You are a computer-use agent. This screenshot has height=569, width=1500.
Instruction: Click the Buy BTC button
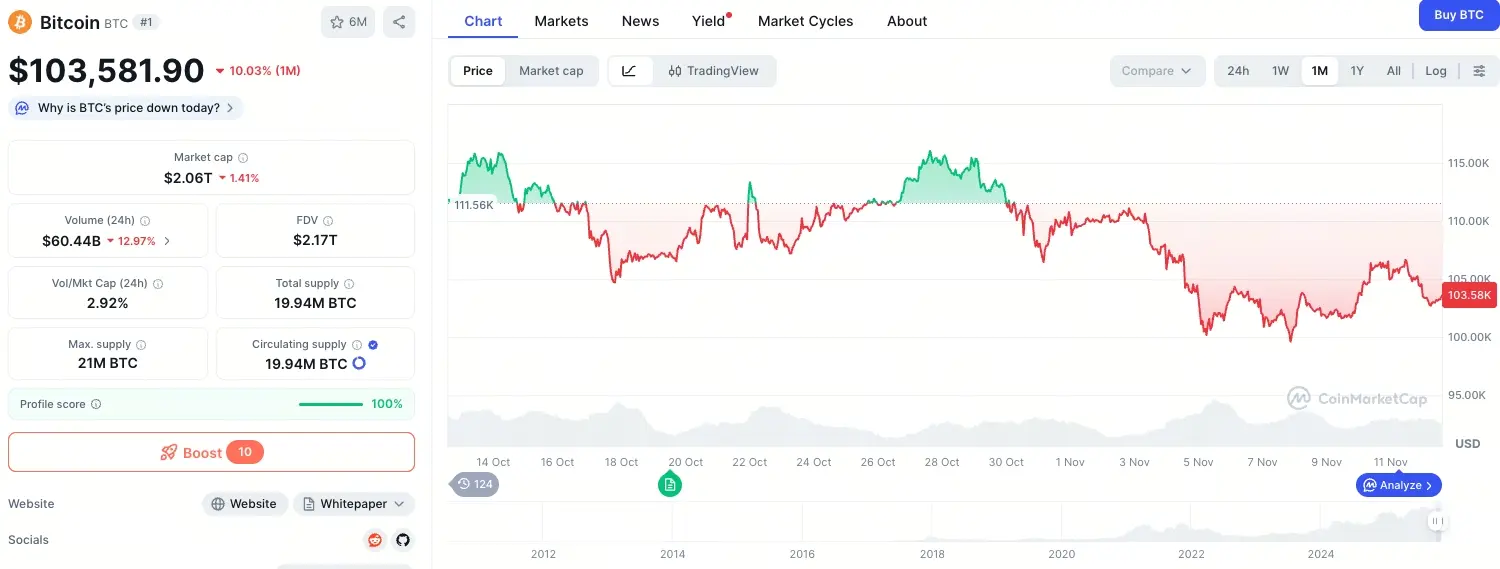tap(1458, 15)
